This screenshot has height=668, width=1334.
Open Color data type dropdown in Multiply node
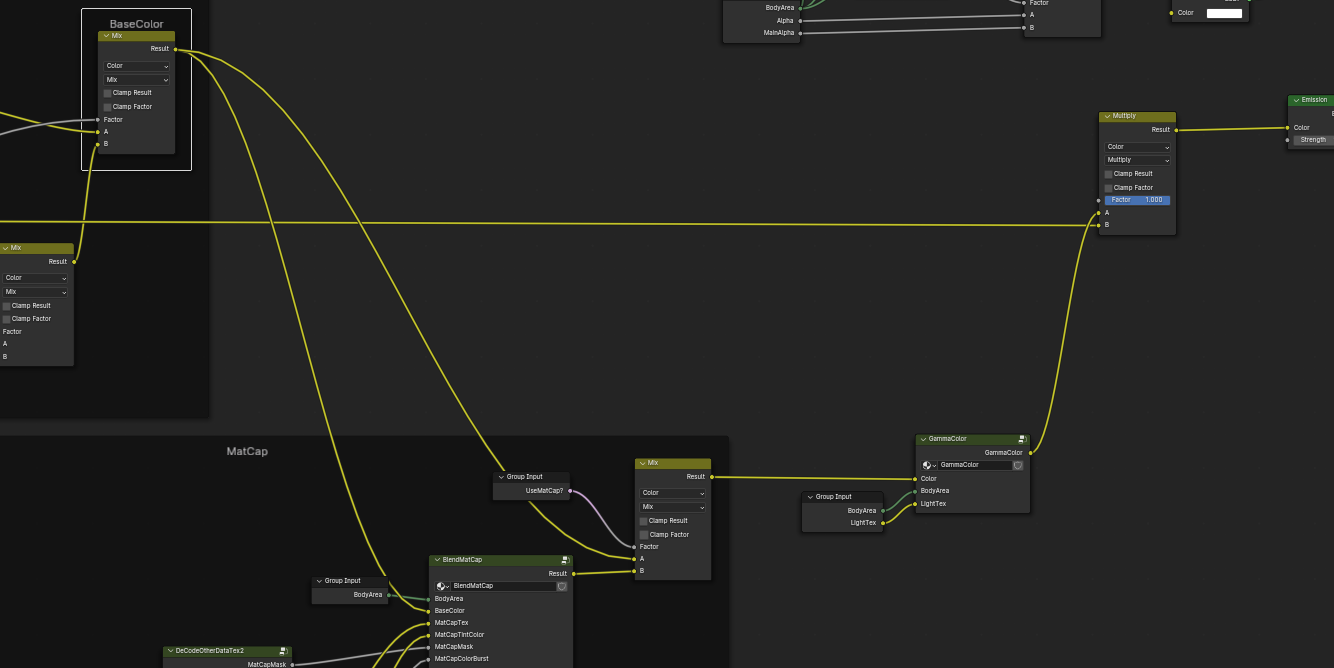pos(1137,147)
